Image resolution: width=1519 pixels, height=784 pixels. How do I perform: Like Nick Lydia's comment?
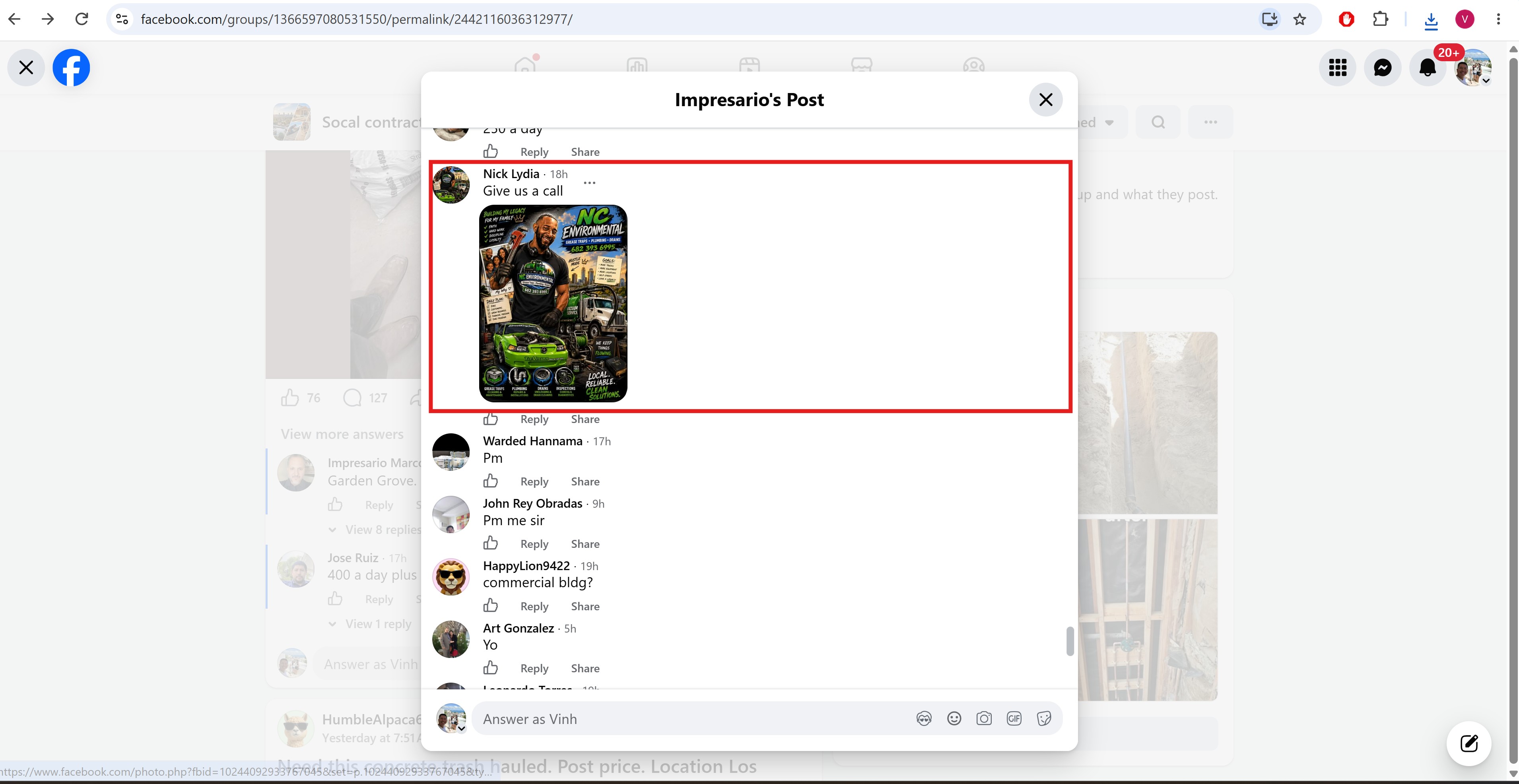(x=491, y=419)
